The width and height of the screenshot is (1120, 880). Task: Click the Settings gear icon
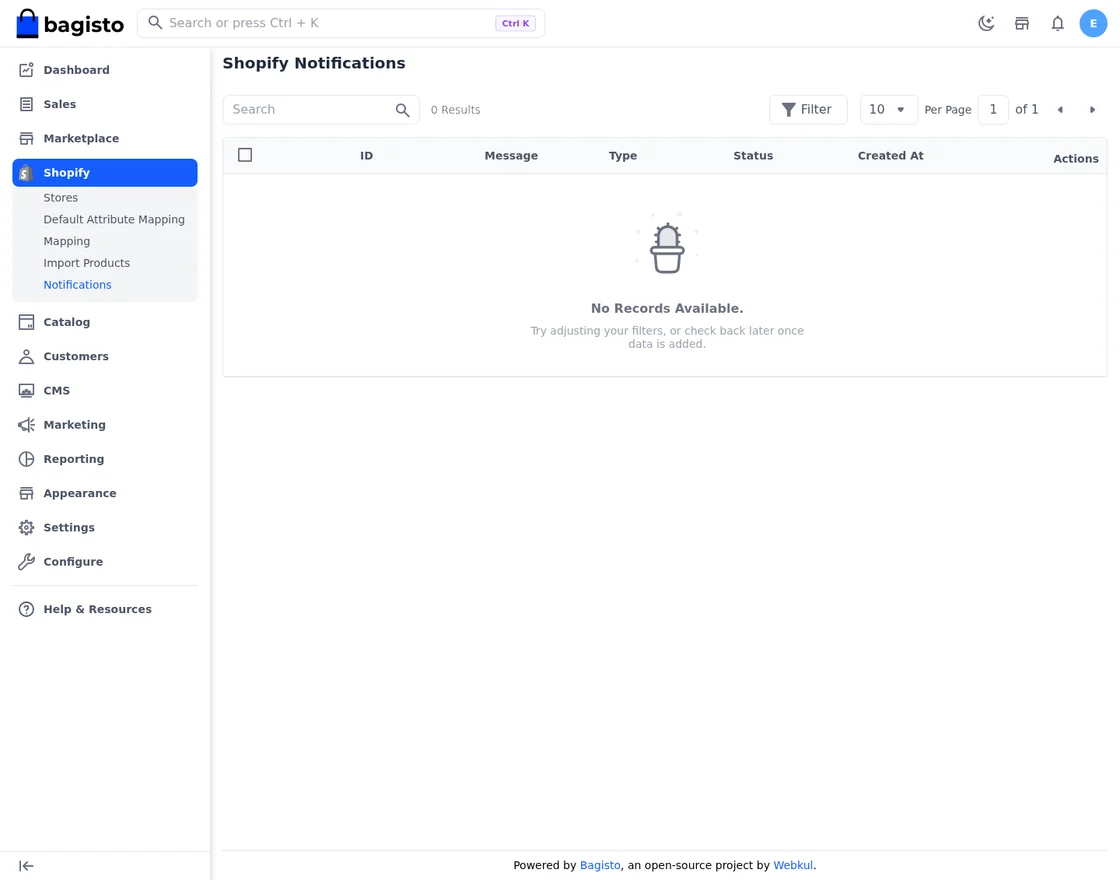[x=26, y=528]
